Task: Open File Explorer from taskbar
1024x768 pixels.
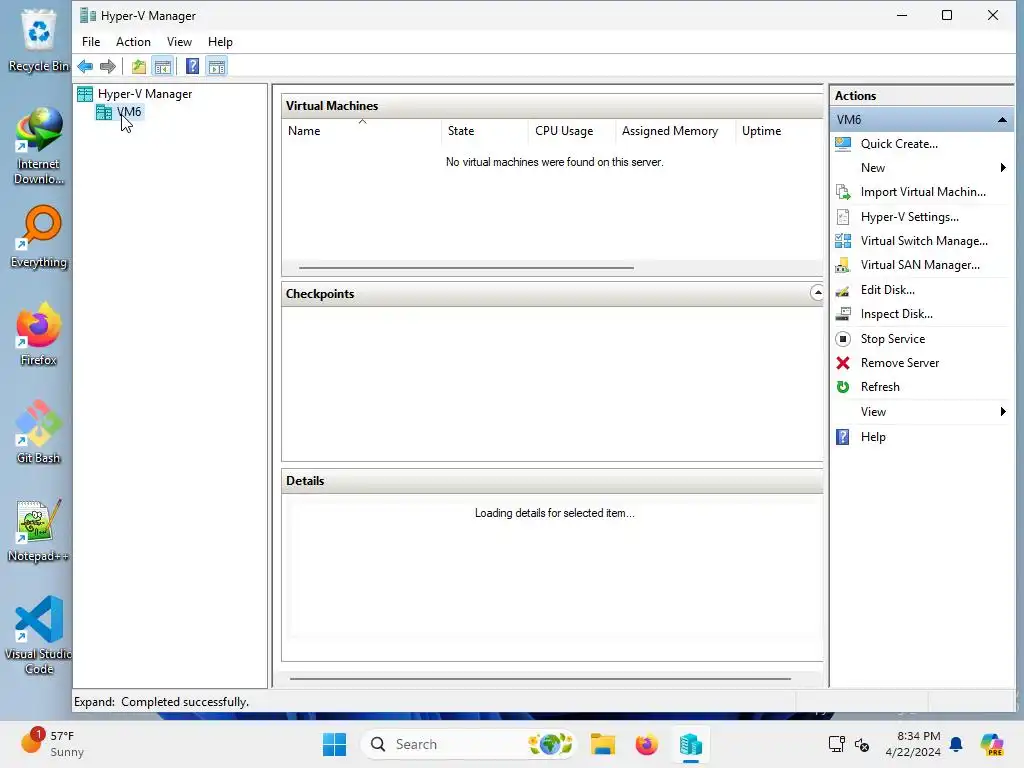Action: 603,744
